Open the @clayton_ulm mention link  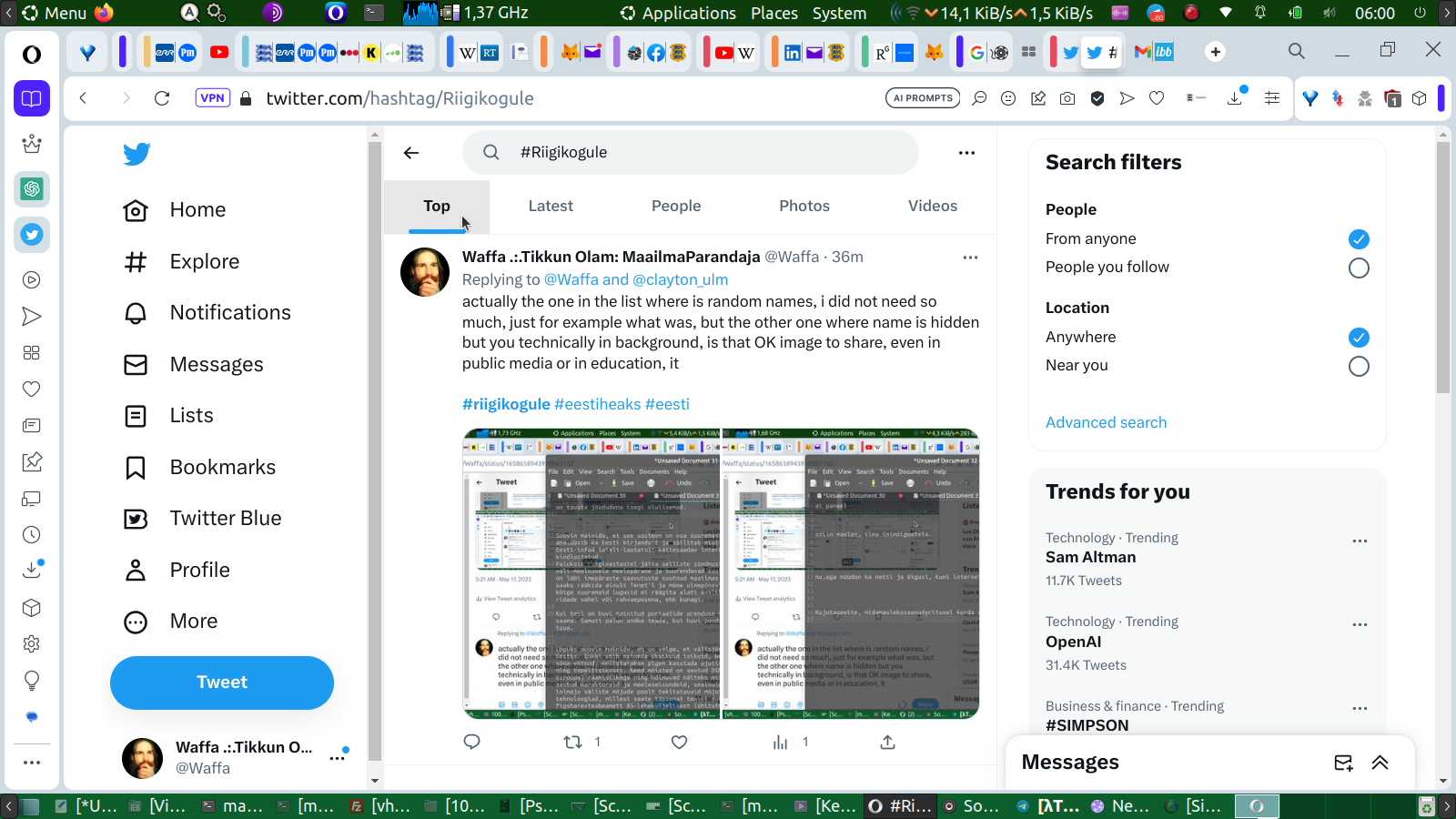click(681, 280)
